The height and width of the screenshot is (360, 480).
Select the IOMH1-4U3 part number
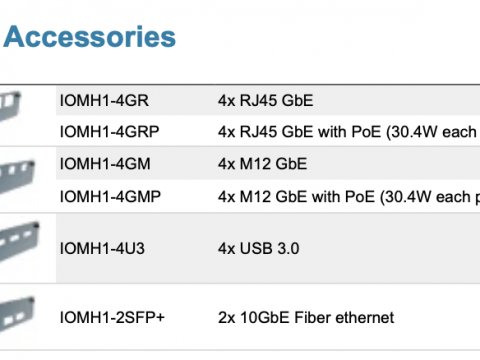[102, 249]
